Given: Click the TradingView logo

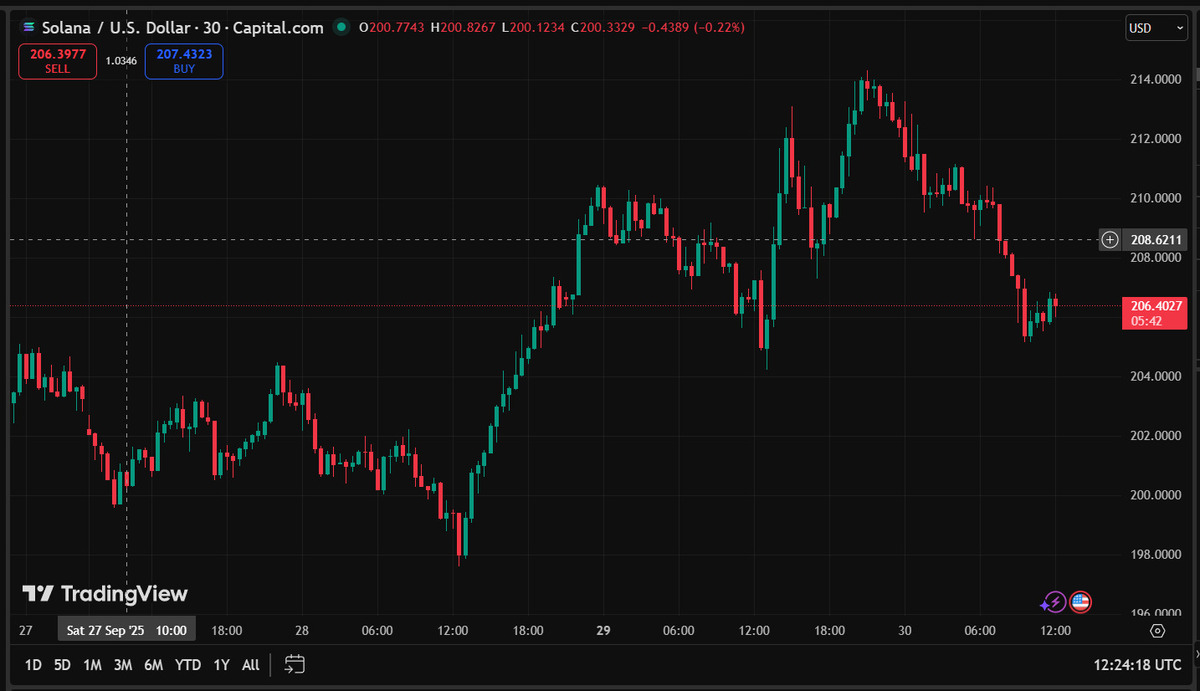Looking at the screenshot, I should pos(105,594).
